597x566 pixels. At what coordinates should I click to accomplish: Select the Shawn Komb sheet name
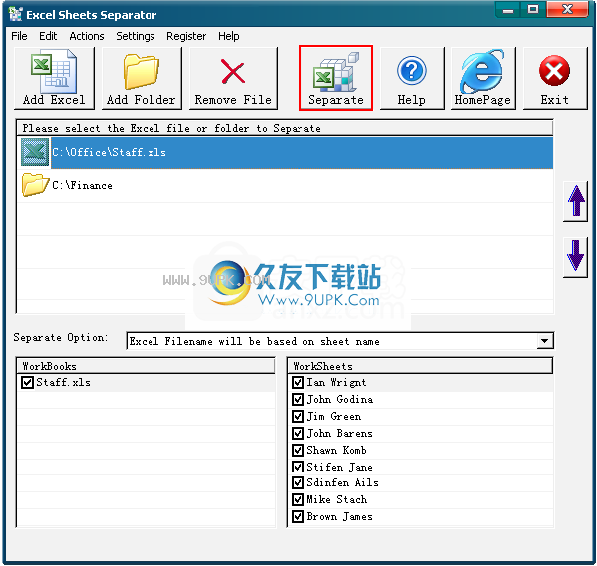tap(337, 450)
